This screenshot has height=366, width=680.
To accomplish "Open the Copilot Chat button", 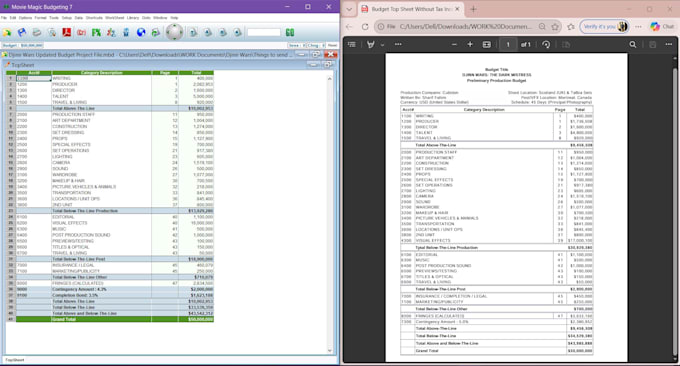I will tap(662, 26).
